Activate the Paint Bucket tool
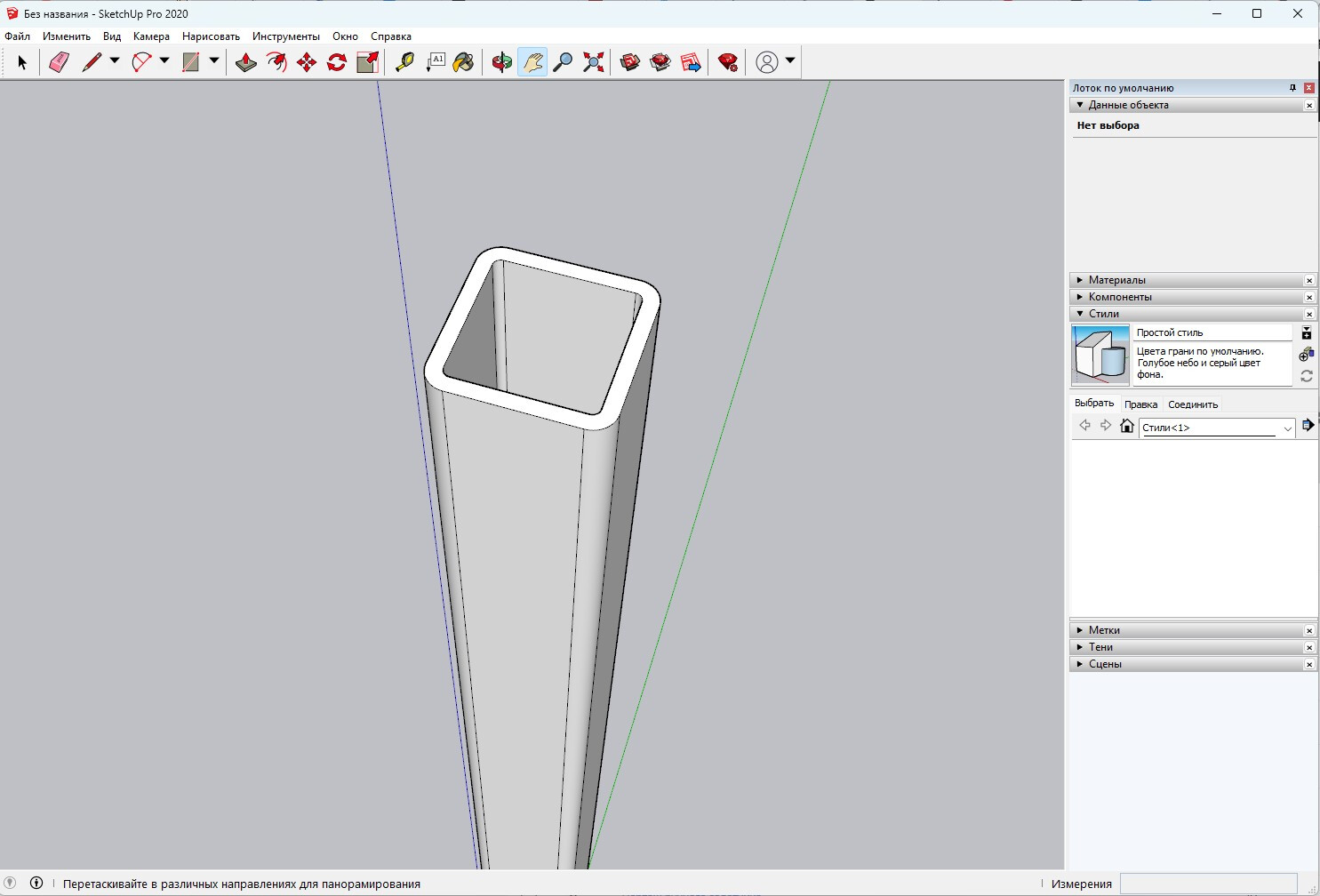This screenshot has width=1320, height=896. pos(463,62)
